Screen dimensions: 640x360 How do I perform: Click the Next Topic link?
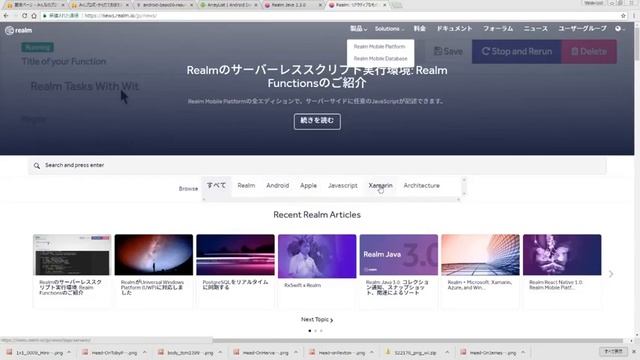pyautogui.click(x=317, y=320)
